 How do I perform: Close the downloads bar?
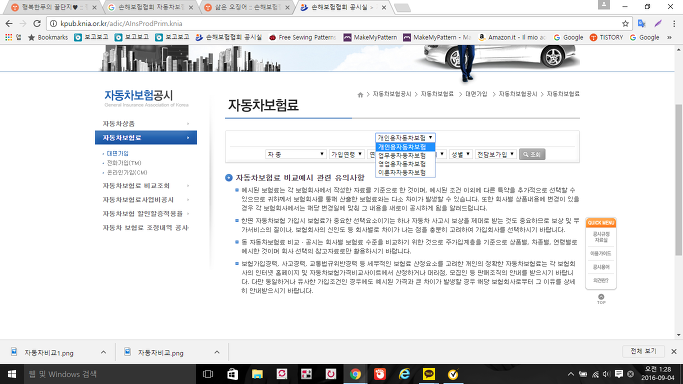674,351
